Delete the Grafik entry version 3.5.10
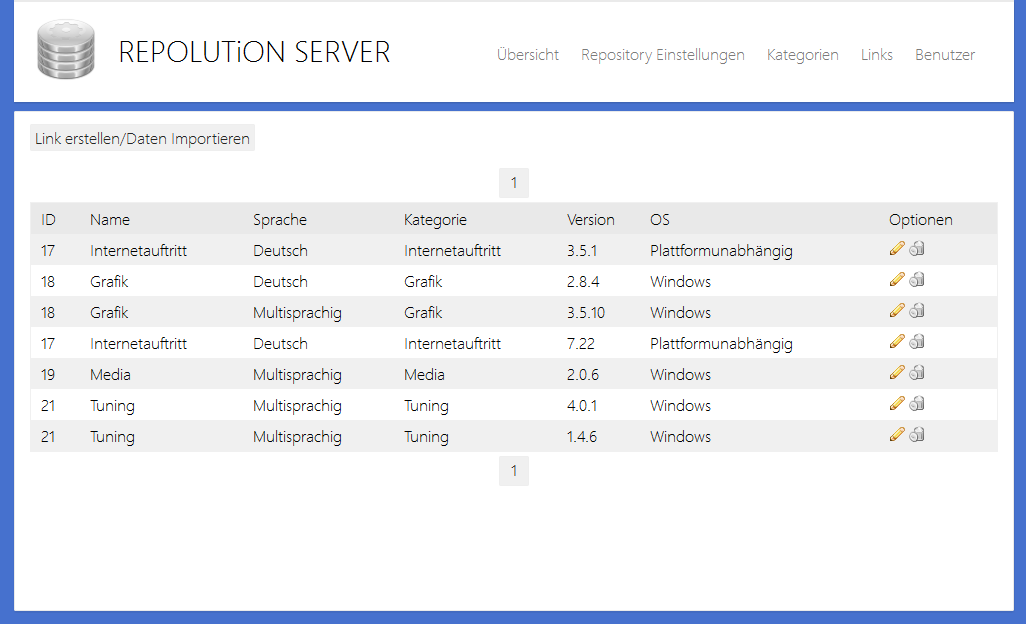 tap(917, 310)
